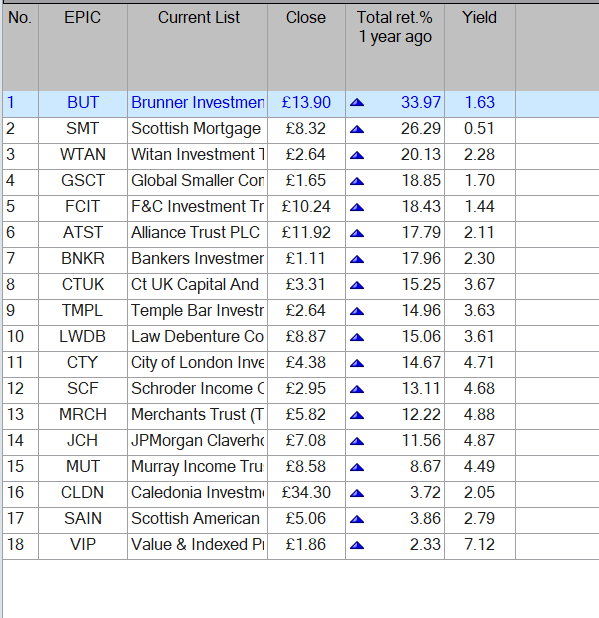Image resolution: width=599 pixels, height=618 pixels.
Task: Click the up arrow icon in ATST row
Action: pyautogui.click(x=357, y=233)
